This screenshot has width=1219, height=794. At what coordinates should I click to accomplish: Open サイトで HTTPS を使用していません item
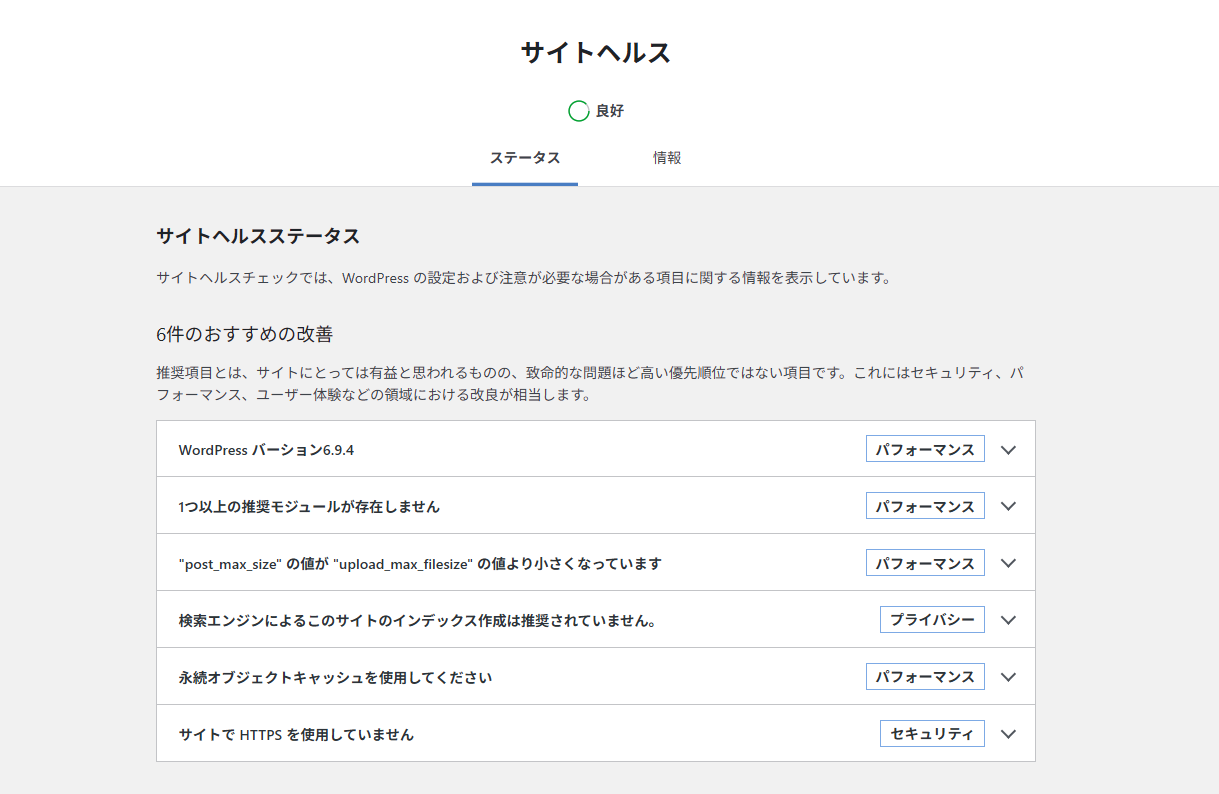296,734
